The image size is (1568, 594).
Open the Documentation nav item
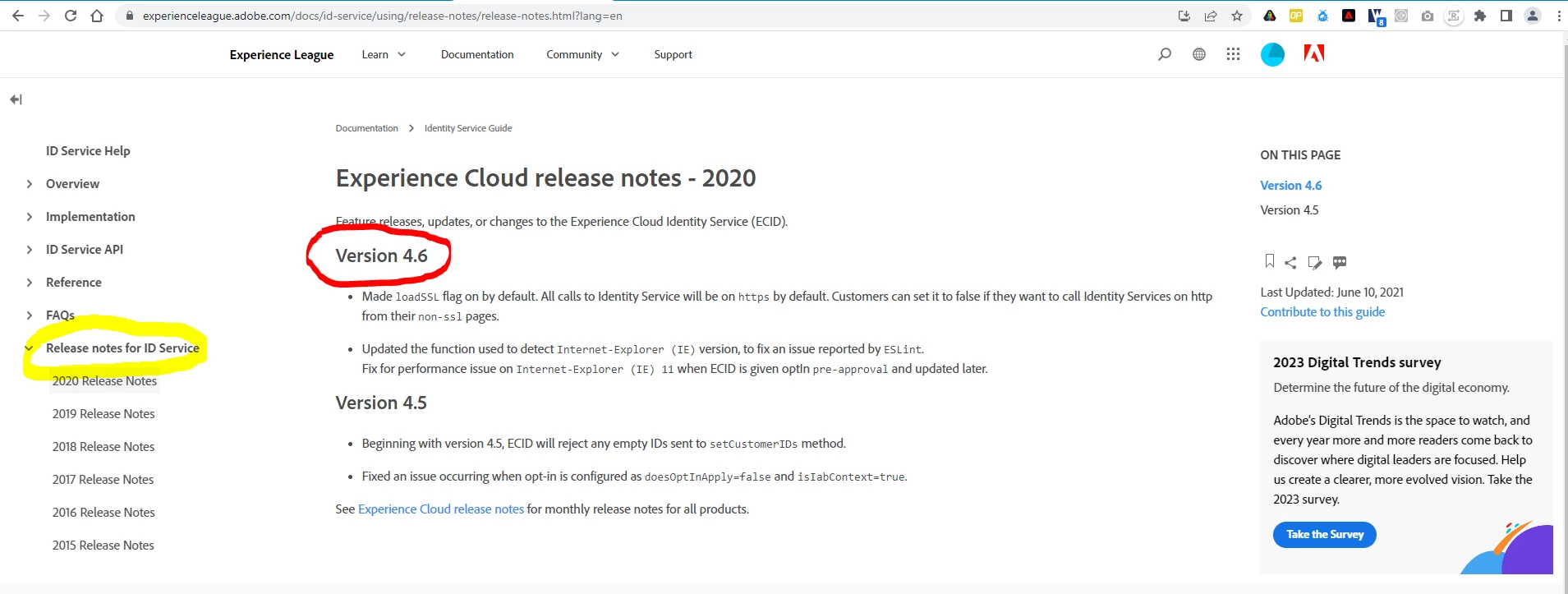click(x=477, y=54)
